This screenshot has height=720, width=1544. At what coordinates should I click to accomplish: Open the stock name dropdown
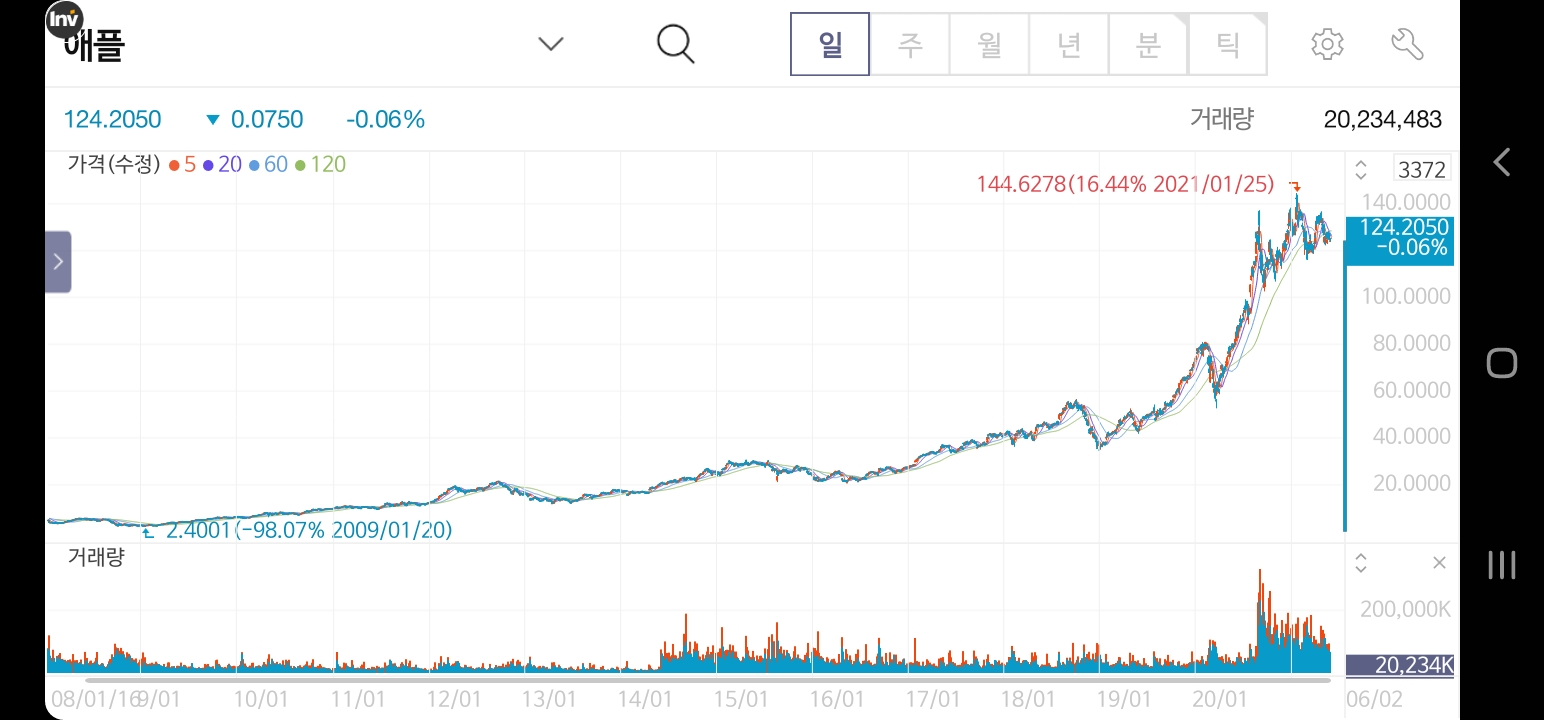[x=550, y=43]
